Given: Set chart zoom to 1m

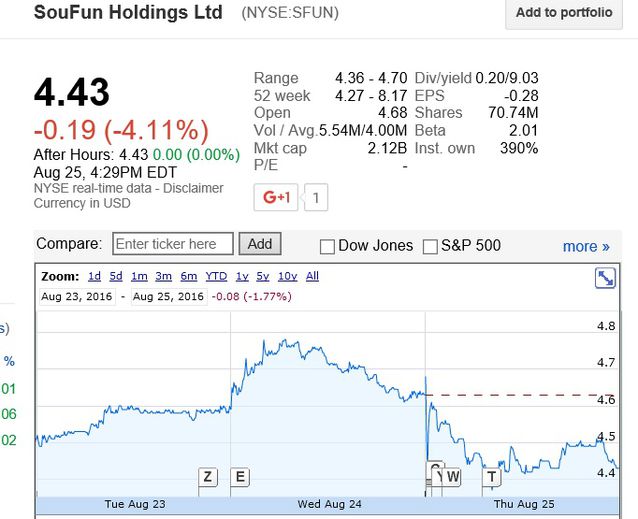Looking at the screenshot, I should (x=139, y=276).
